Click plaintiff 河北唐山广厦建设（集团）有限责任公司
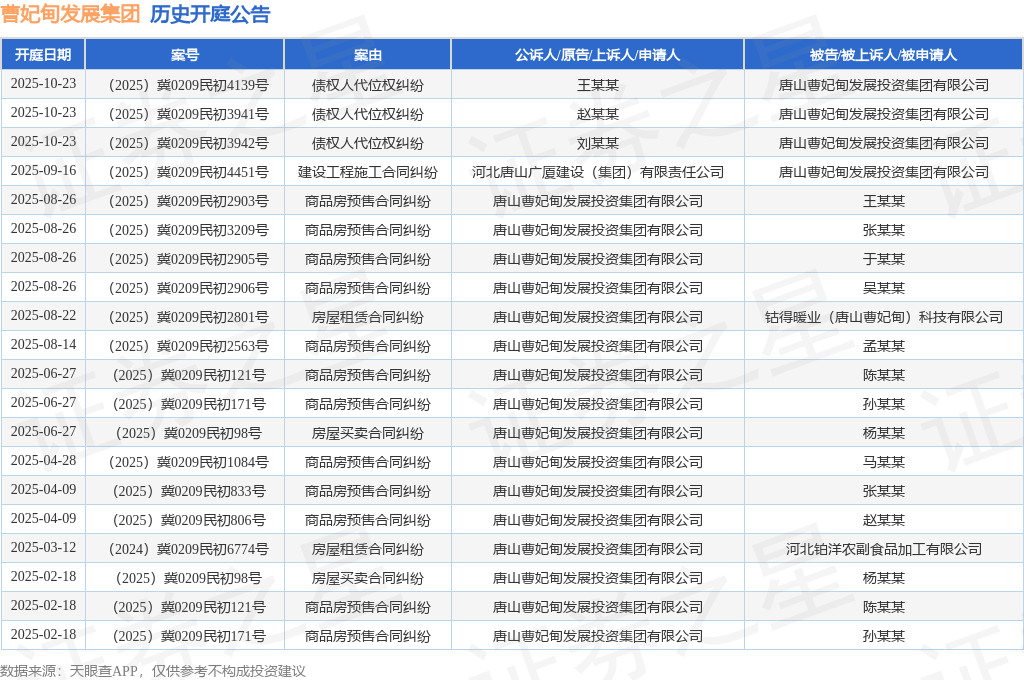The height and width of the screenshot is (680, 1024). [598, 172]
